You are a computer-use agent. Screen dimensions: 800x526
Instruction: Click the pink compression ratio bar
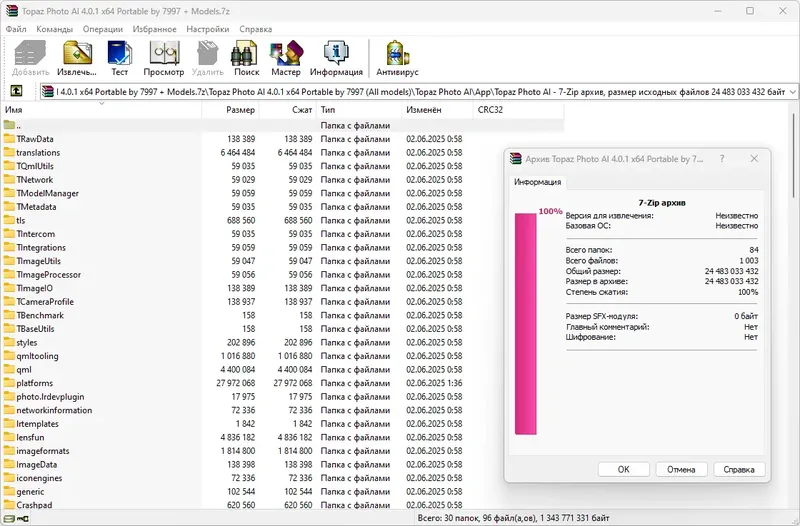click(x=526, y=323)
